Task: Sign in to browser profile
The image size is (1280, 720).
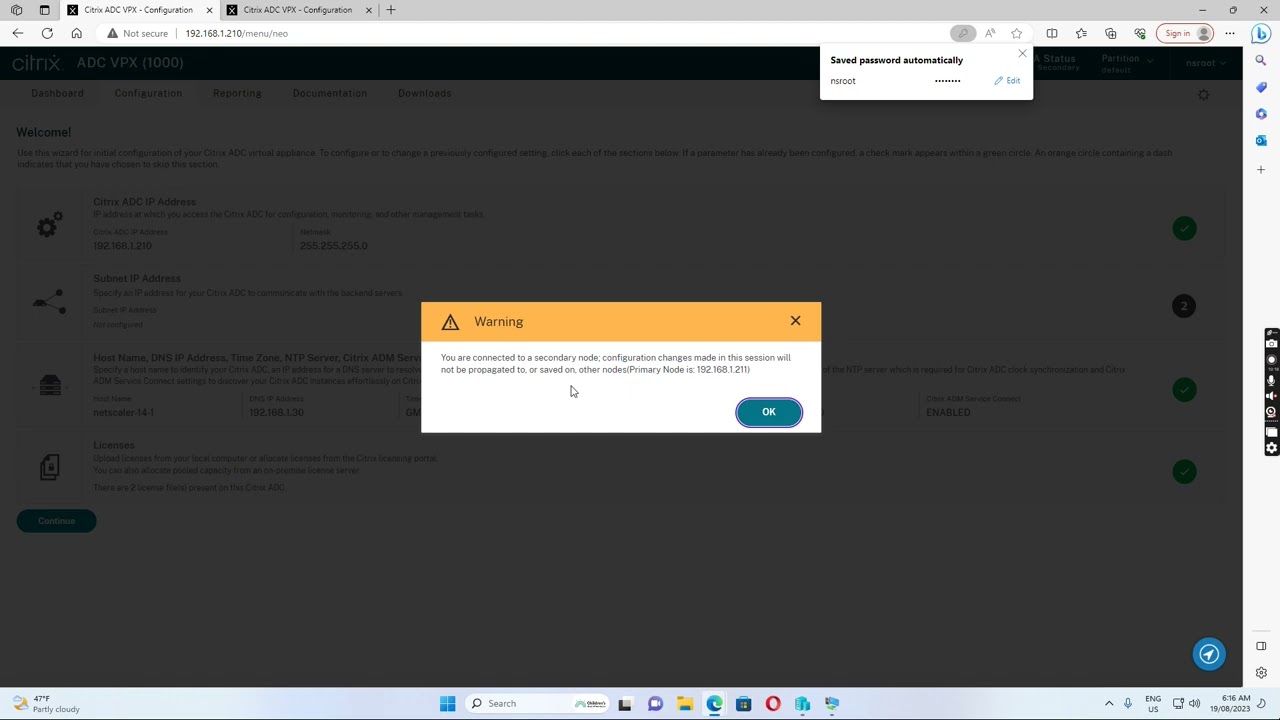Action: (x=1188, y=33)
